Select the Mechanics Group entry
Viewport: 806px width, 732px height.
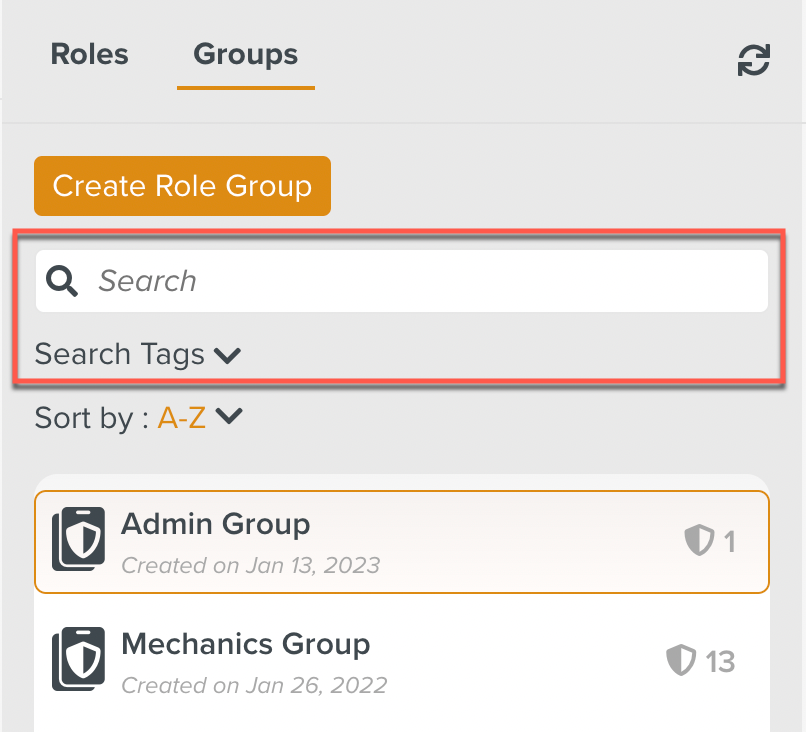[400, 660]
